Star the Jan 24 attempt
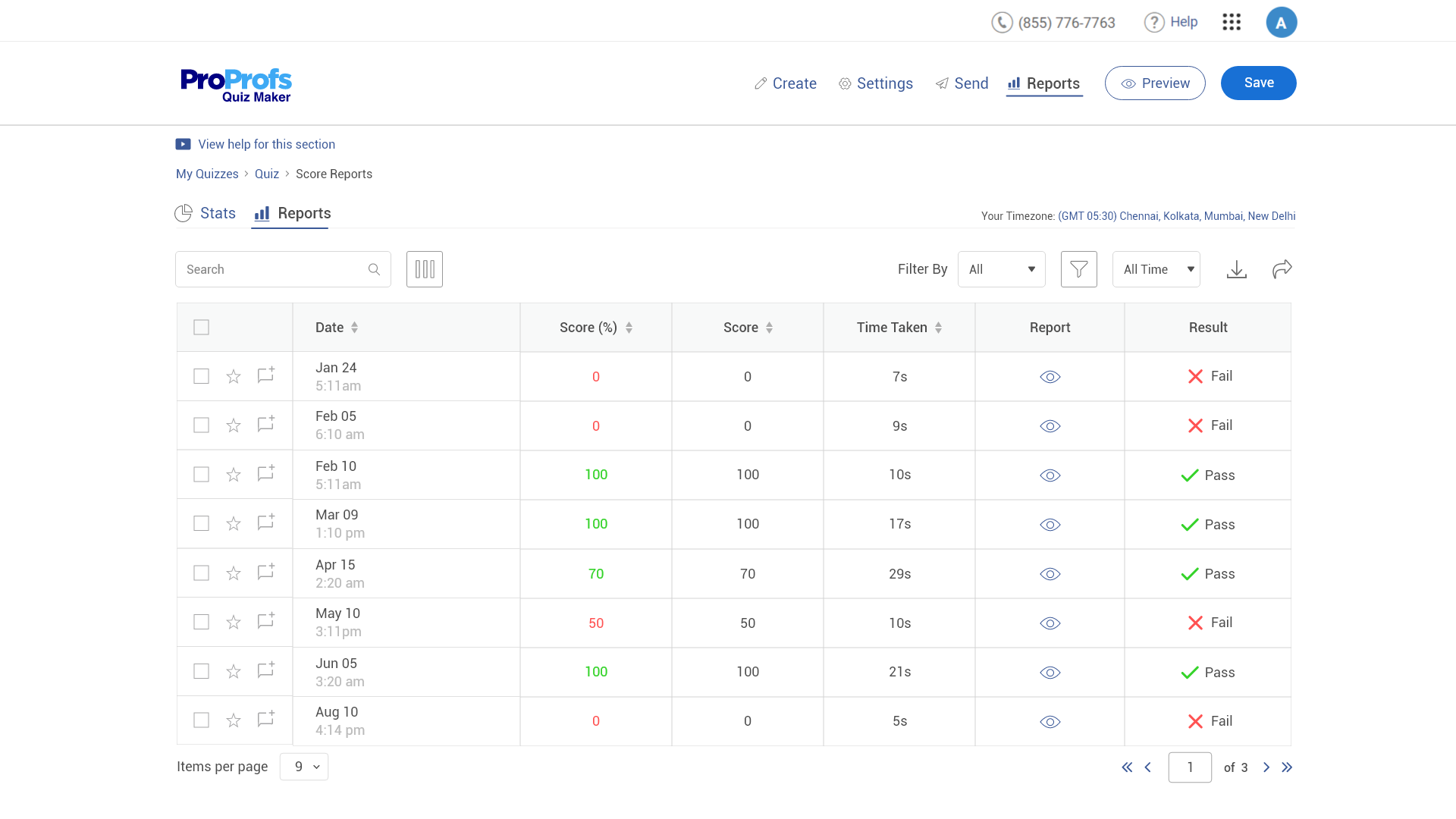 pyautogui.click(x=234, y=376)
